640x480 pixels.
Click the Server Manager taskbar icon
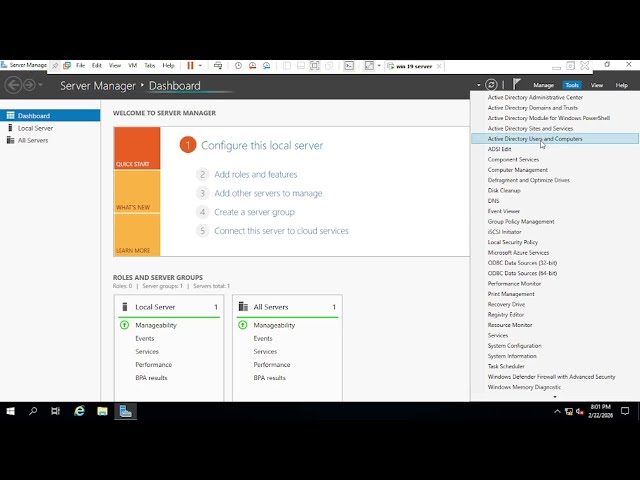coord(125,411)
